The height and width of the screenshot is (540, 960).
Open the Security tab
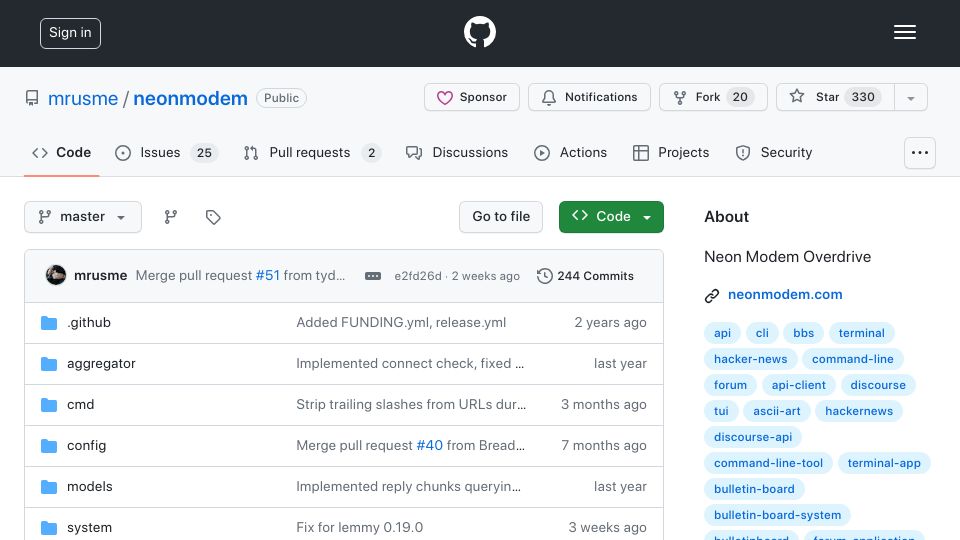click(x=773, y=152)
